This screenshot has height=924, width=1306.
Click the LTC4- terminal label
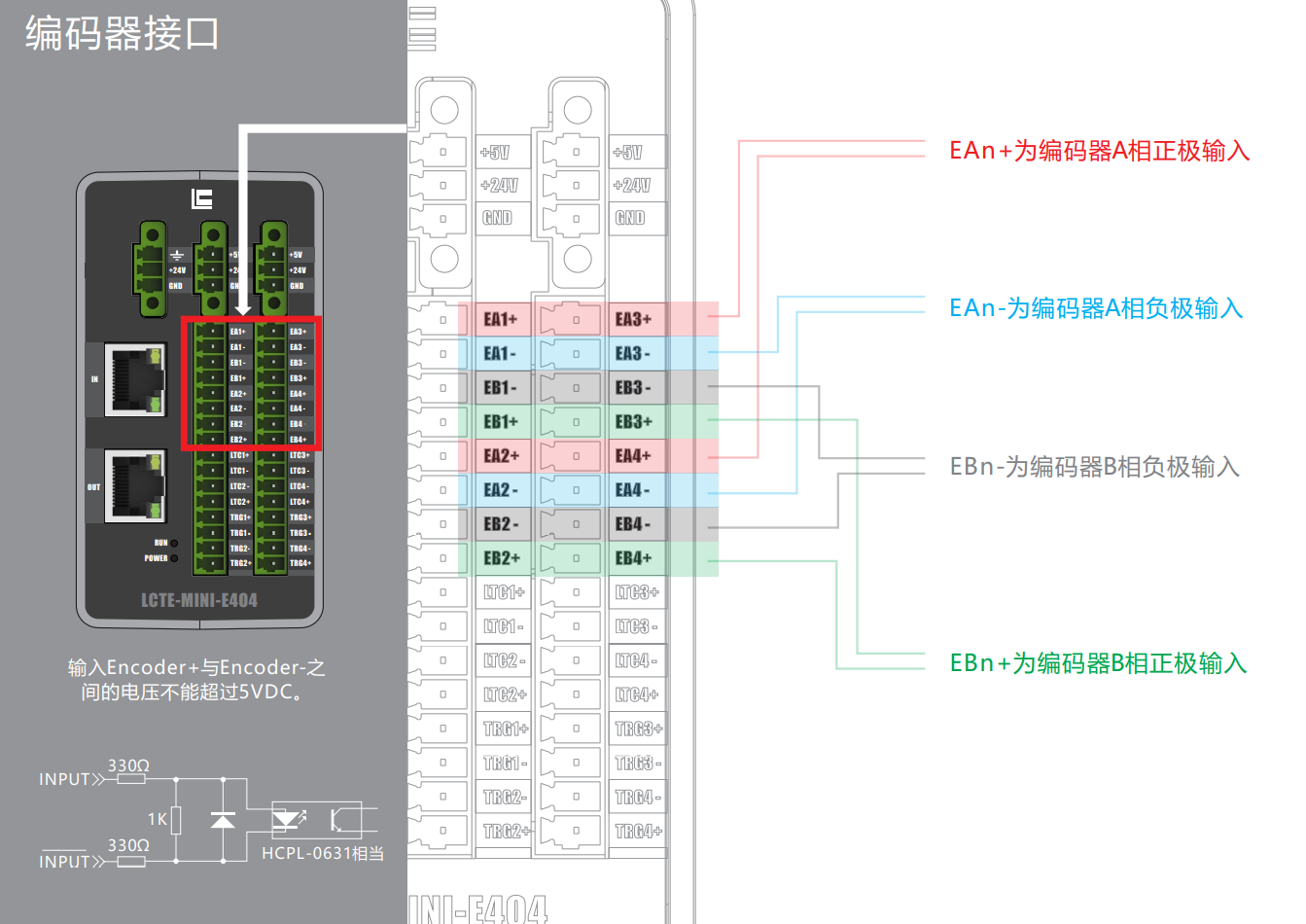click(x=637, y=659)
